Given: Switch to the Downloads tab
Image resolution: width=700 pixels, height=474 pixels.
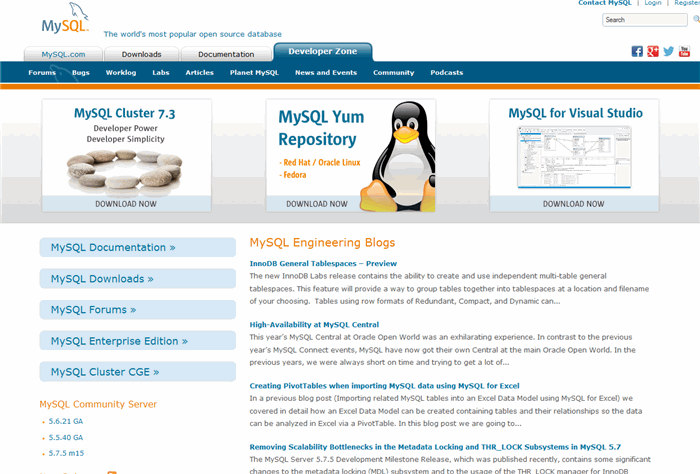Looking at the screenshot, I should point(142,54).
